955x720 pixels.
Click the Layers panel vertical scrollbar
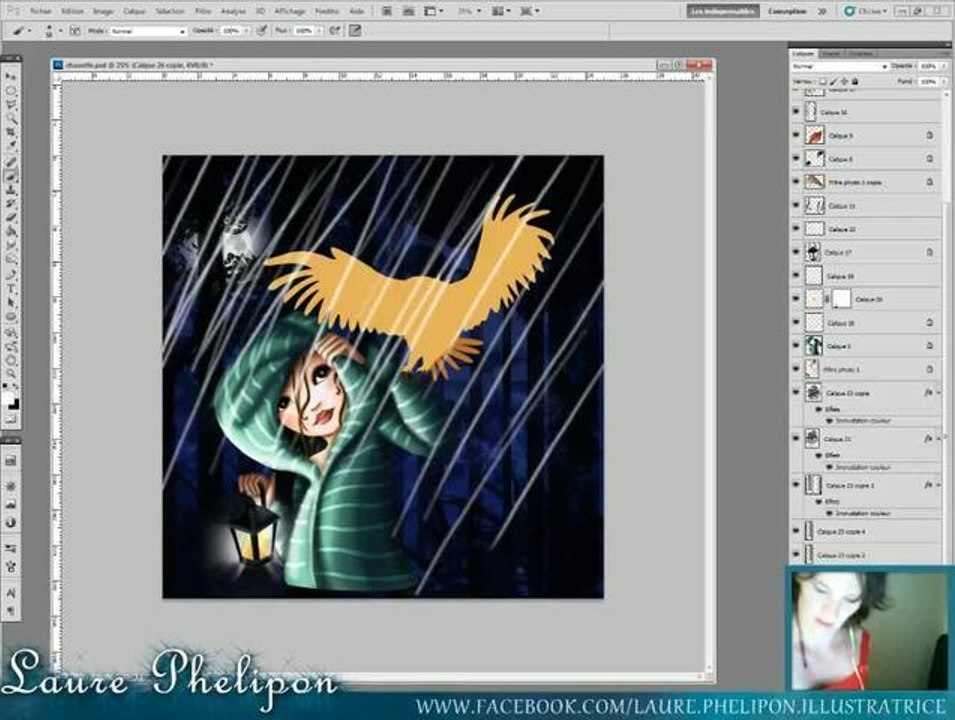[x=947, y=329]
